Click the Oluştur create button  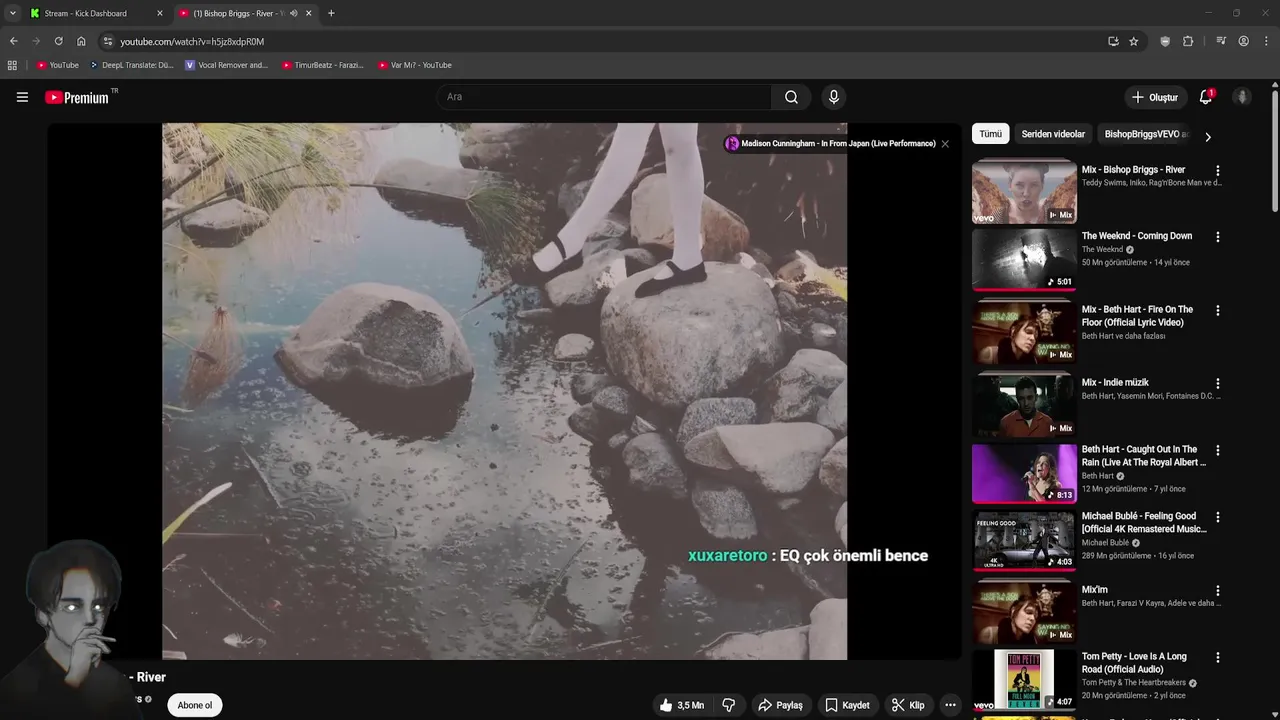[1154, 97]
